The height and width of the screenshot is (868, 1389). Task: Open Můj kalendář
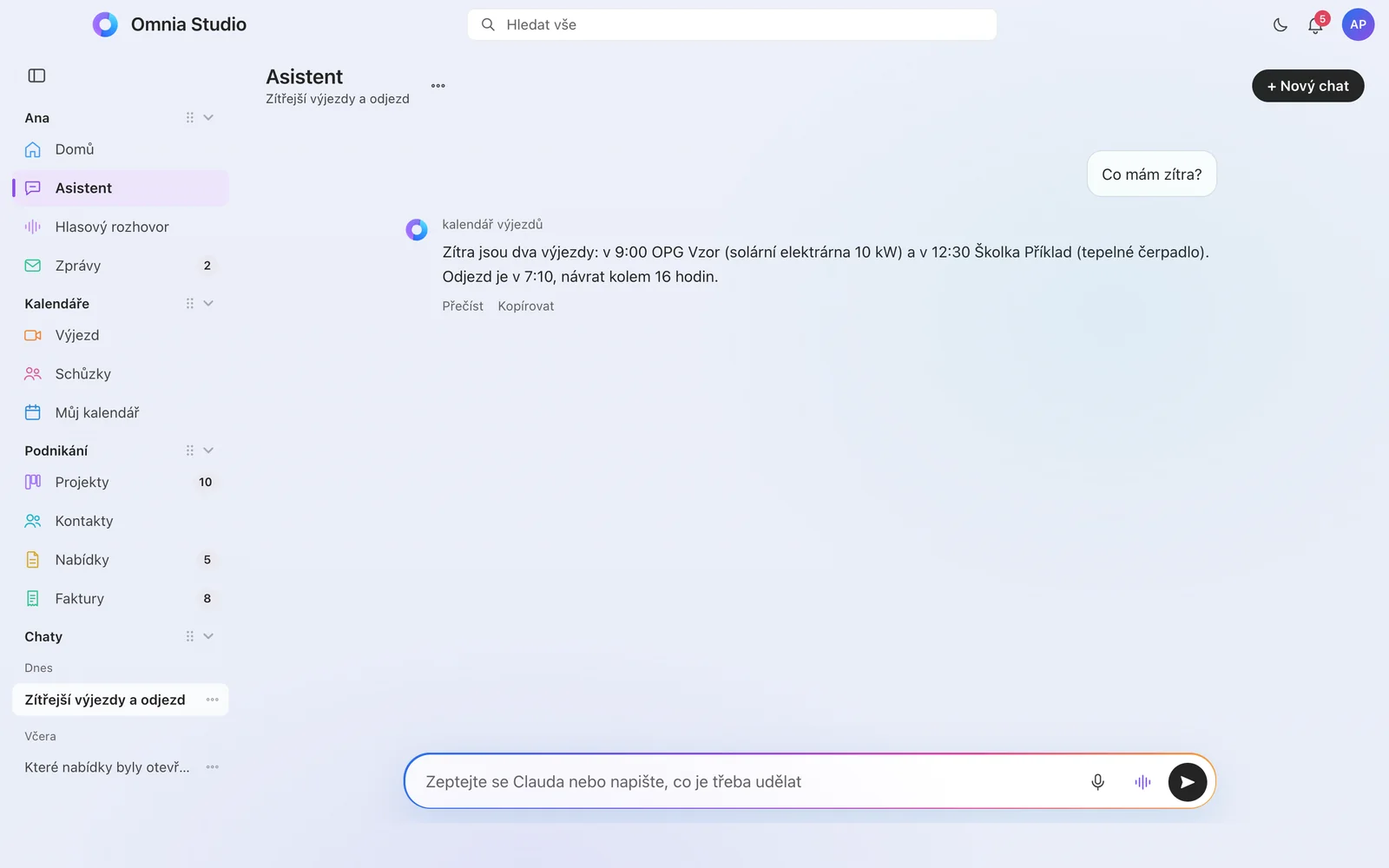tap(121, 413)
